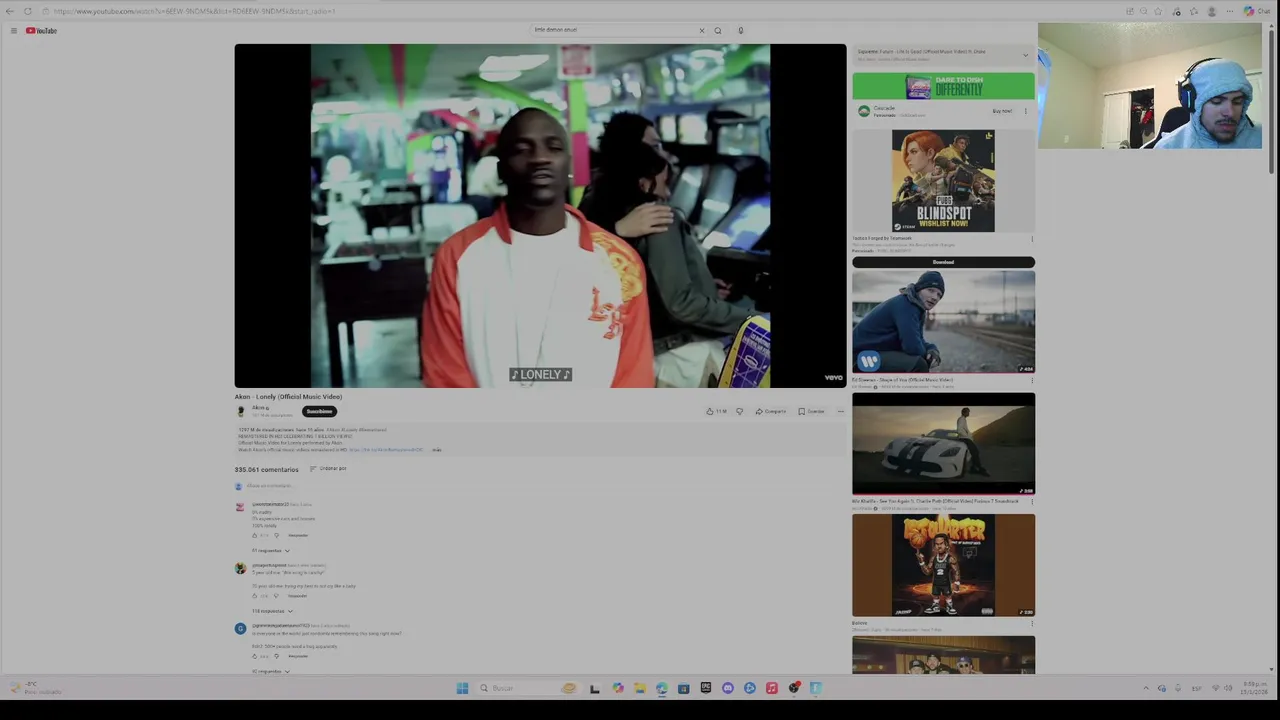The width and height of the screenshot is (1280, 720).
Task: Expand the 118 respuestas thread
Action: click(x=272, y=611)
